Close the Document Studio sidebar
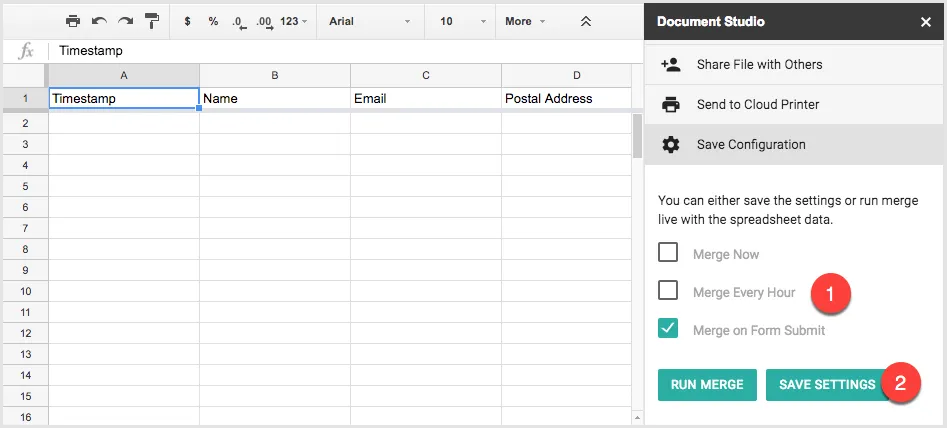The width and height of the screenshot is (947, 428). click(x=926, y=22)
